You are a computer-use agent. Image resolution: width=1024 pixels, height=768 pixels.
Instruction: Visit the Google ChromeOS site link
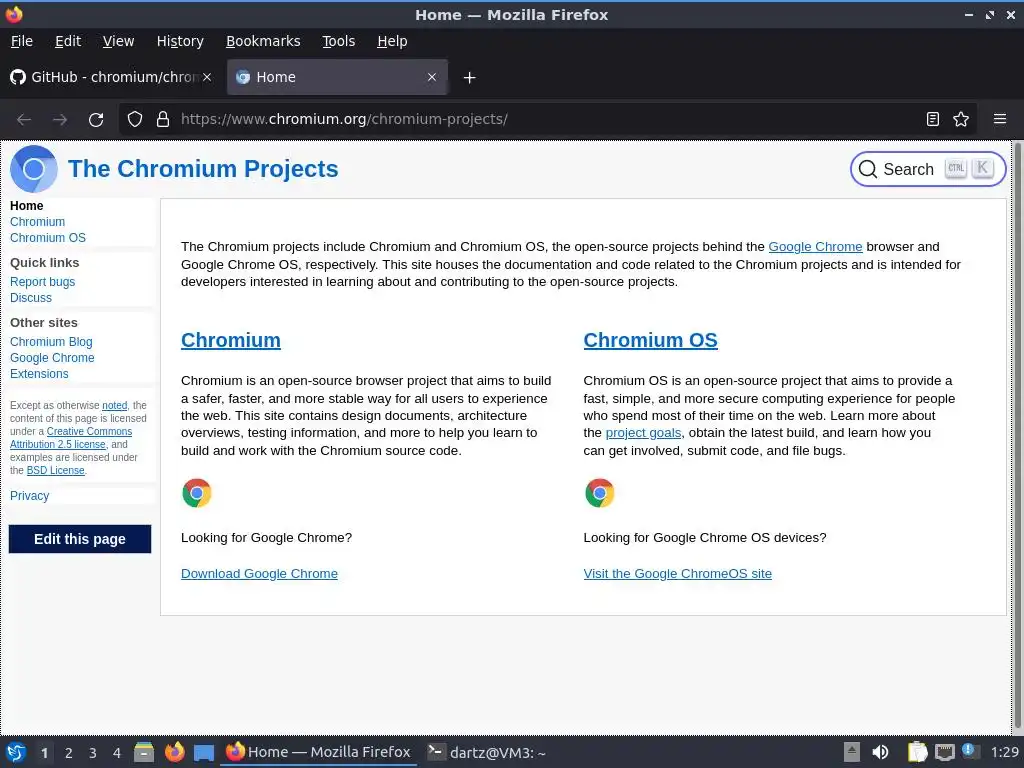(x=677, y=573)
